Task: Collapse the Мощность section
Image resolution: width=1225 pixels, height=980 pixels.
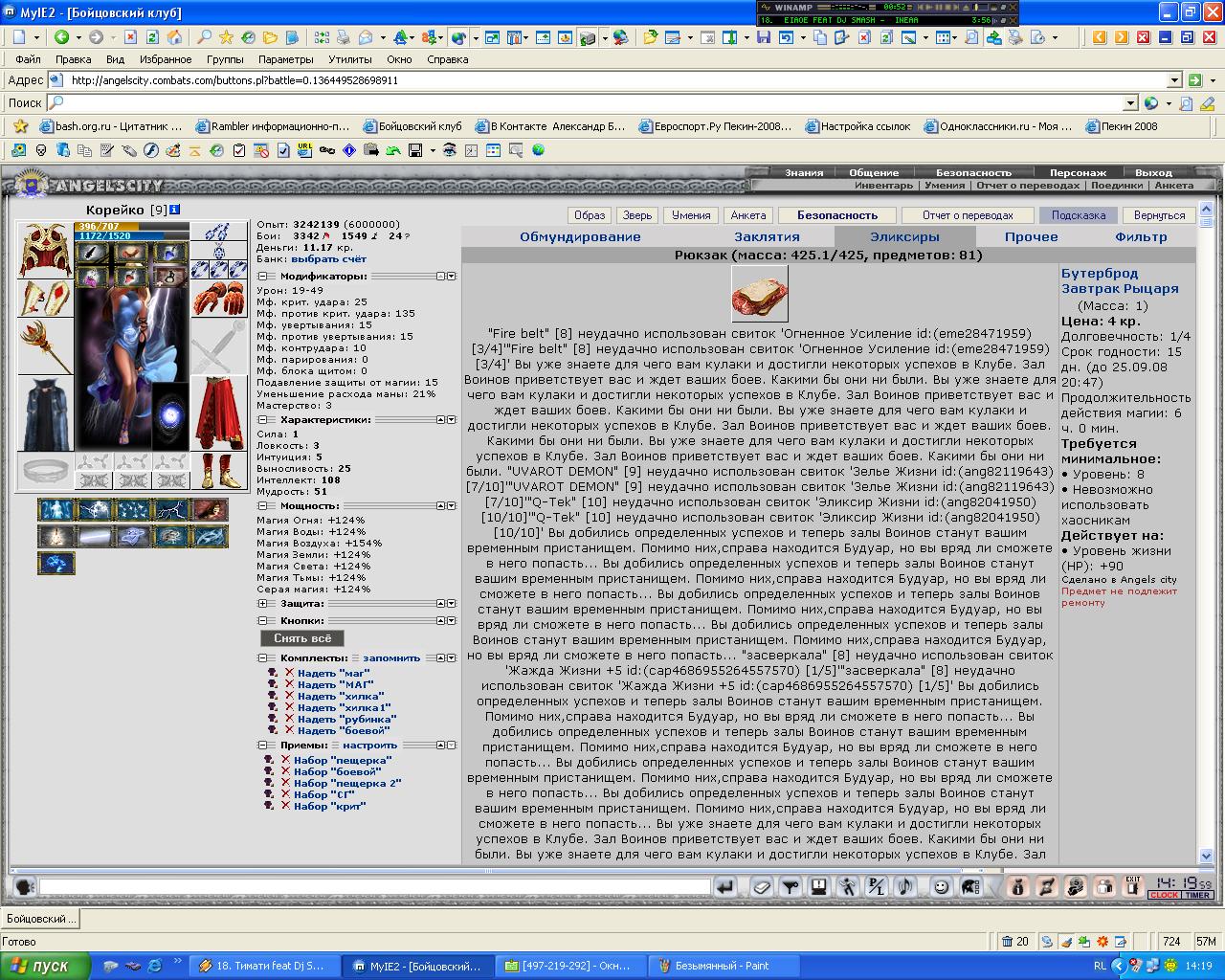Action: tap(261, 505)
